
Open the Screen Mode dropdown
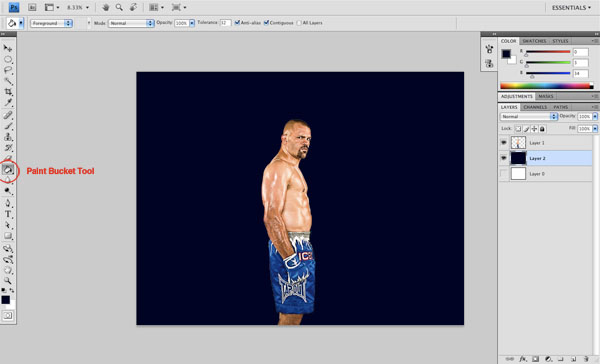click(179, 7)
